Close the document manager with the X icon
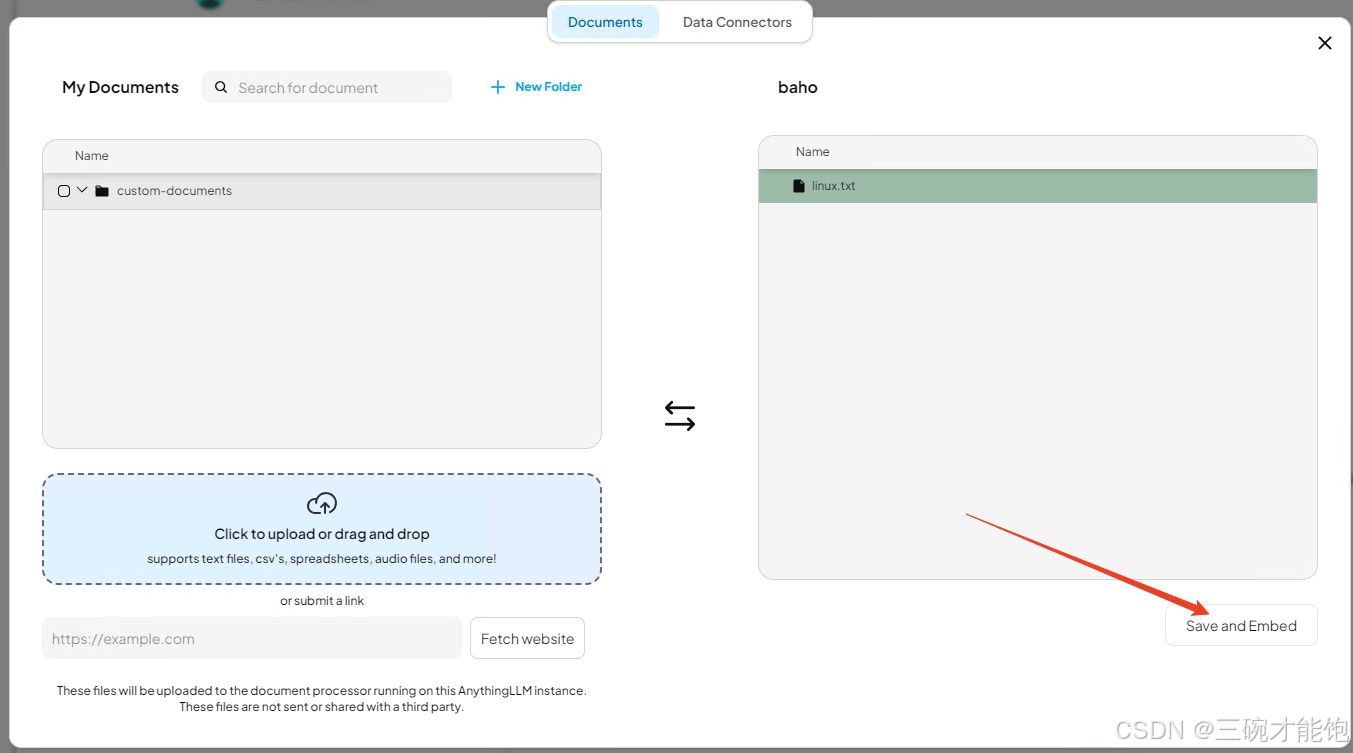 (1324, 43)
